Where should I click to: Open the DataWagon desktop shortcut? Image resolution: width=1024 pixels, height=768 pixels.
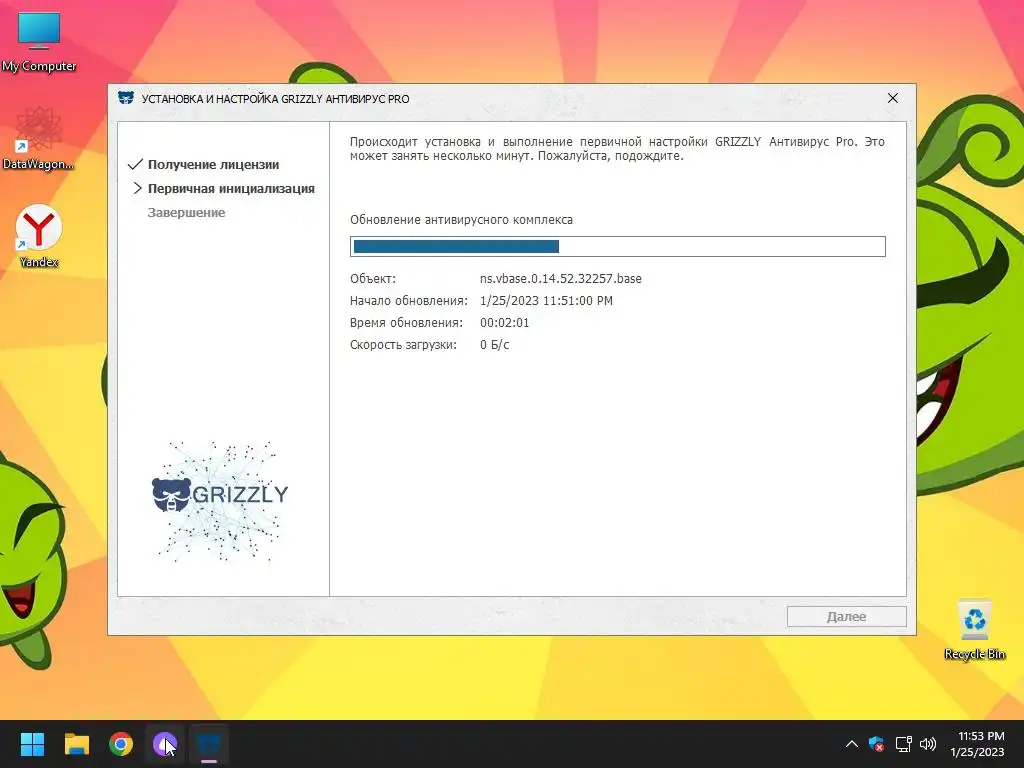click(39, 139)
